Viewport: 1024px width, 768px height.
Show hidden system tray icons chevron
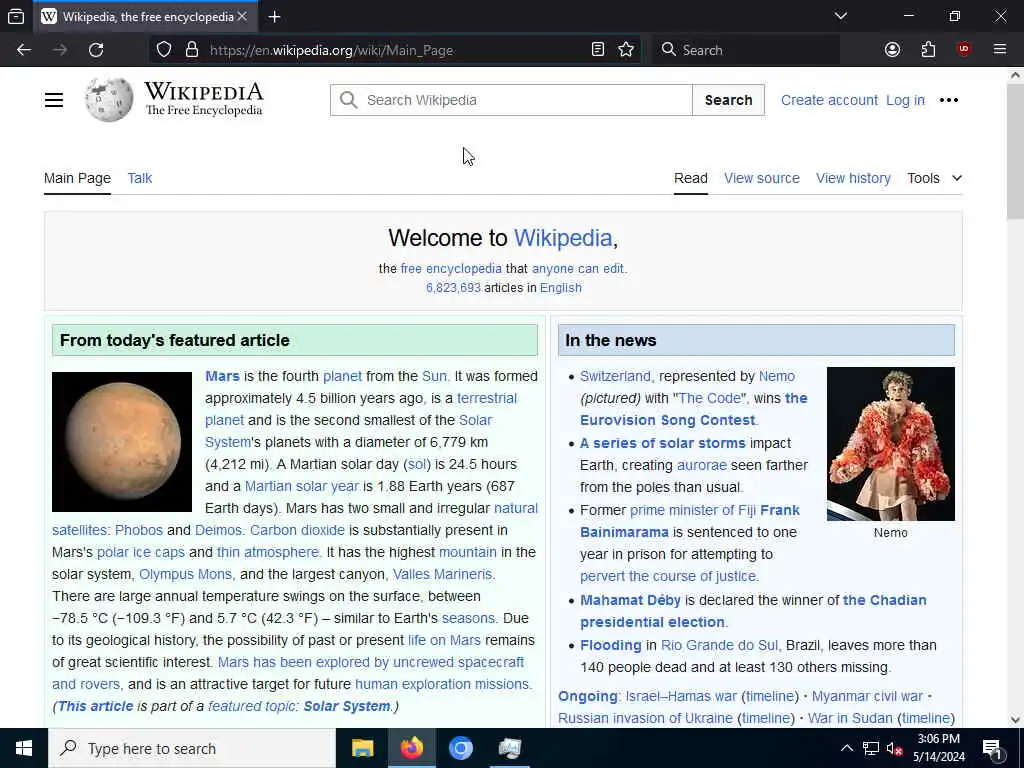pyautogui.click(x=846, y=748)
